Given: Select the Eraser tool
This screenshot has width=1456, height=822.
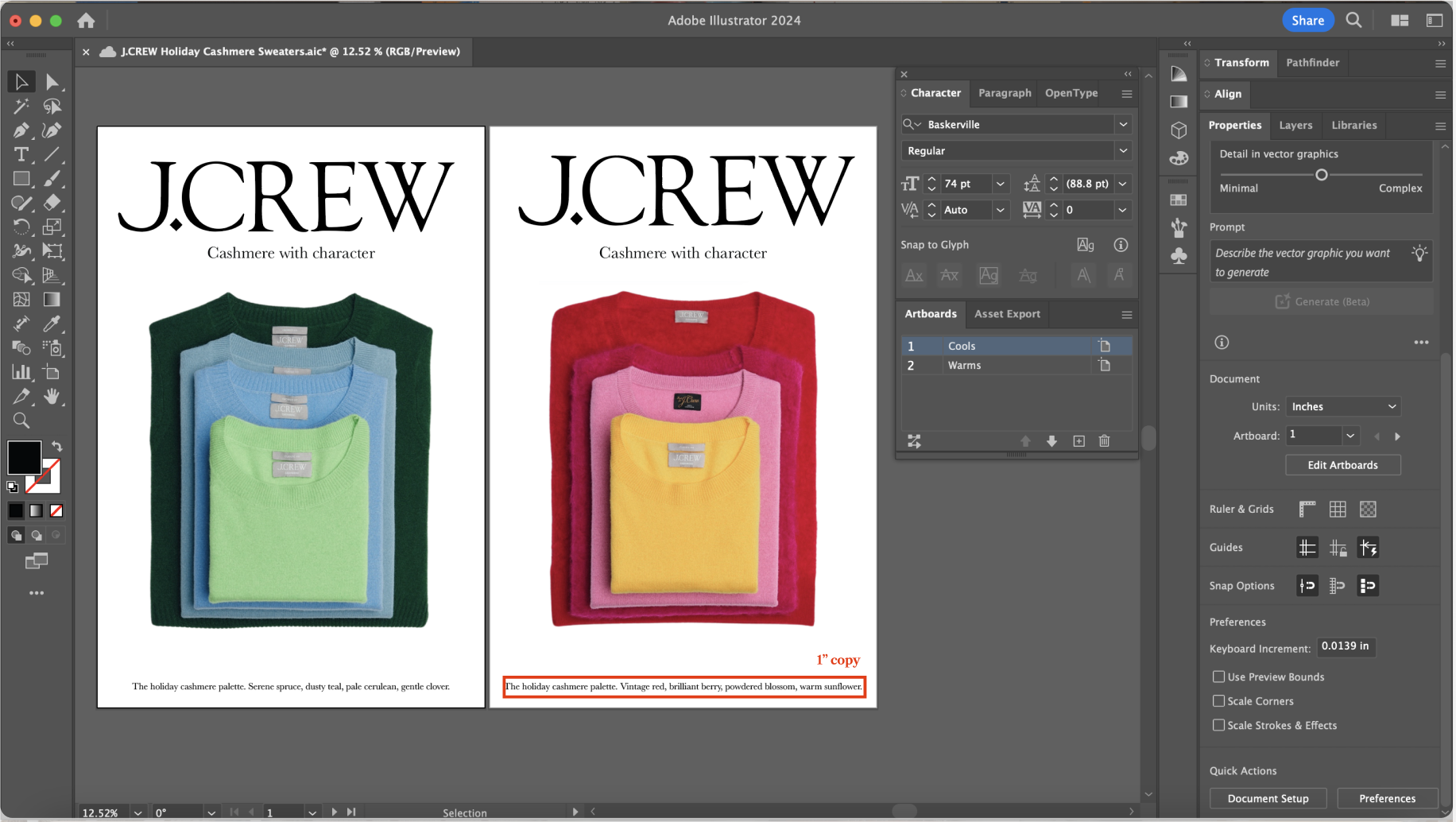Looking at the screenshot, I should pos(52,203).
